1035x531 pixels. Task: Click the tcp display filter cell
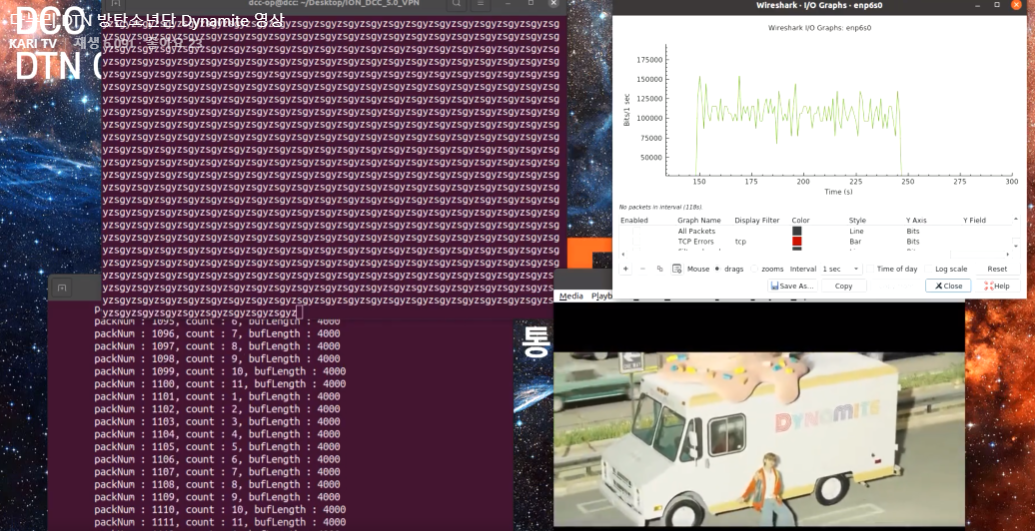click(740, 242)
